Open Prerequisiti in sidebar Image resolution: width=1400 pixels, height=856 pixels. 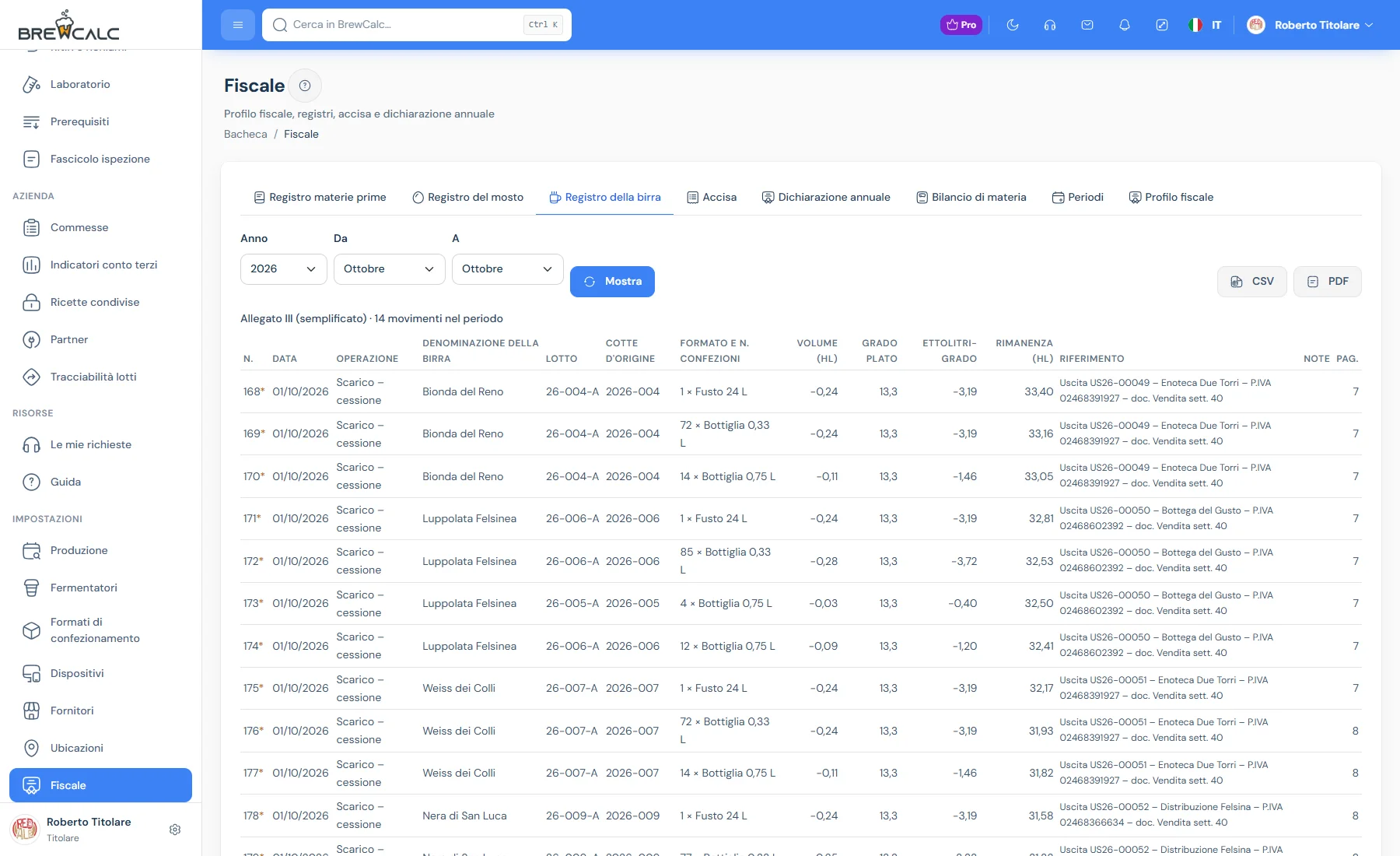100,121
